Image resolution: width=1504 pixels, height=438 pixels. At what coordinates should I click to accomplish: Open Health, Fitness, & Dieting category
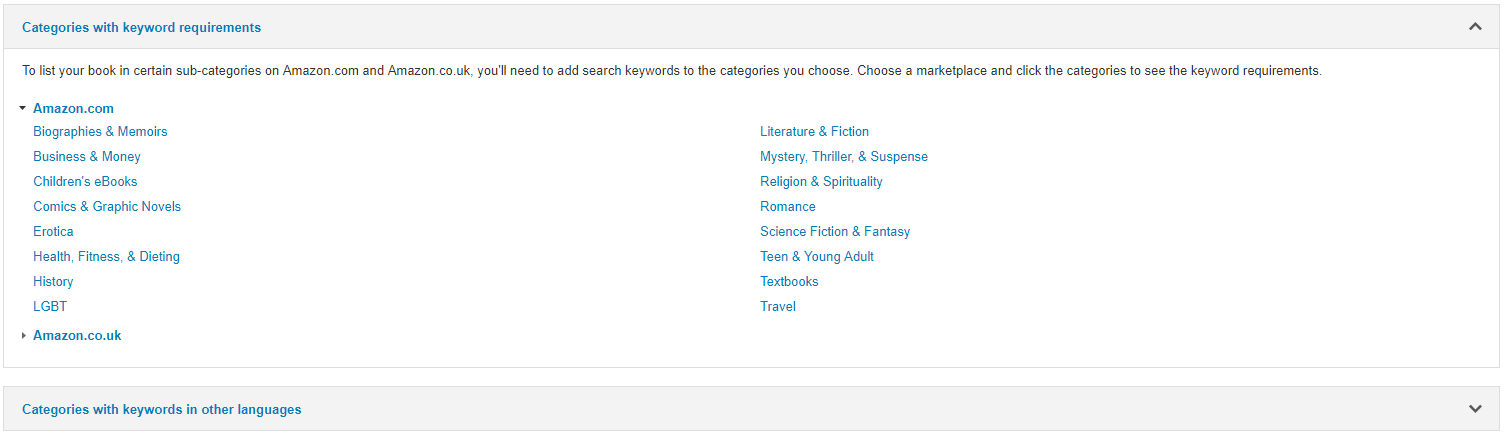(106, 257)
